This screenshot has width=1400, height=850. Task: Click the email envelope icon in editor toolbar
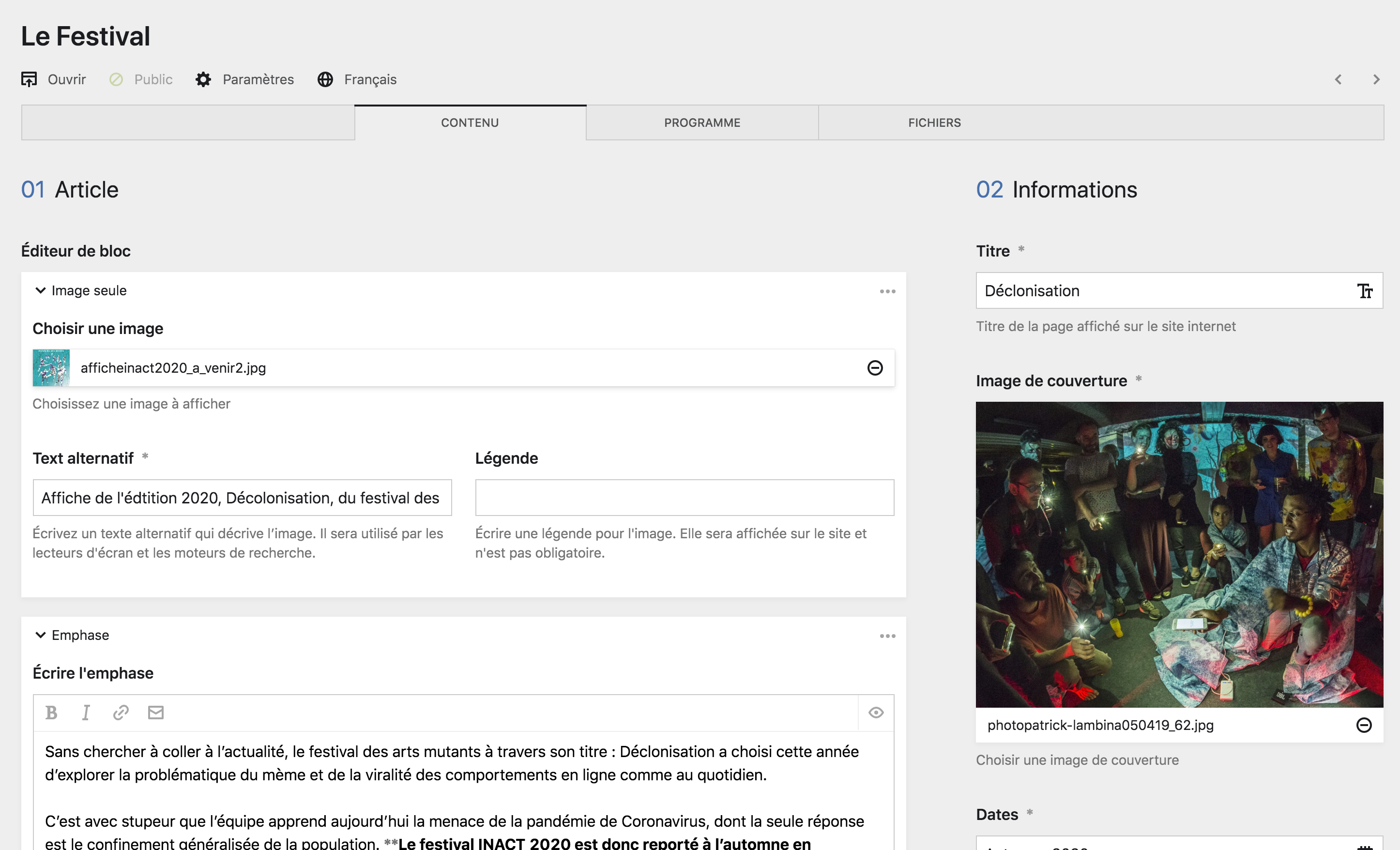156,713
